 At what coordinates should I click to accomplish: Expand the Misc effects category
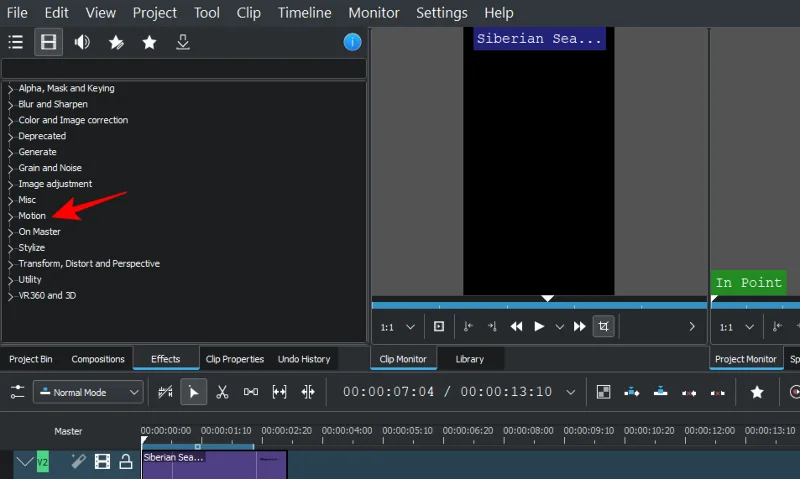pos(10,200)
